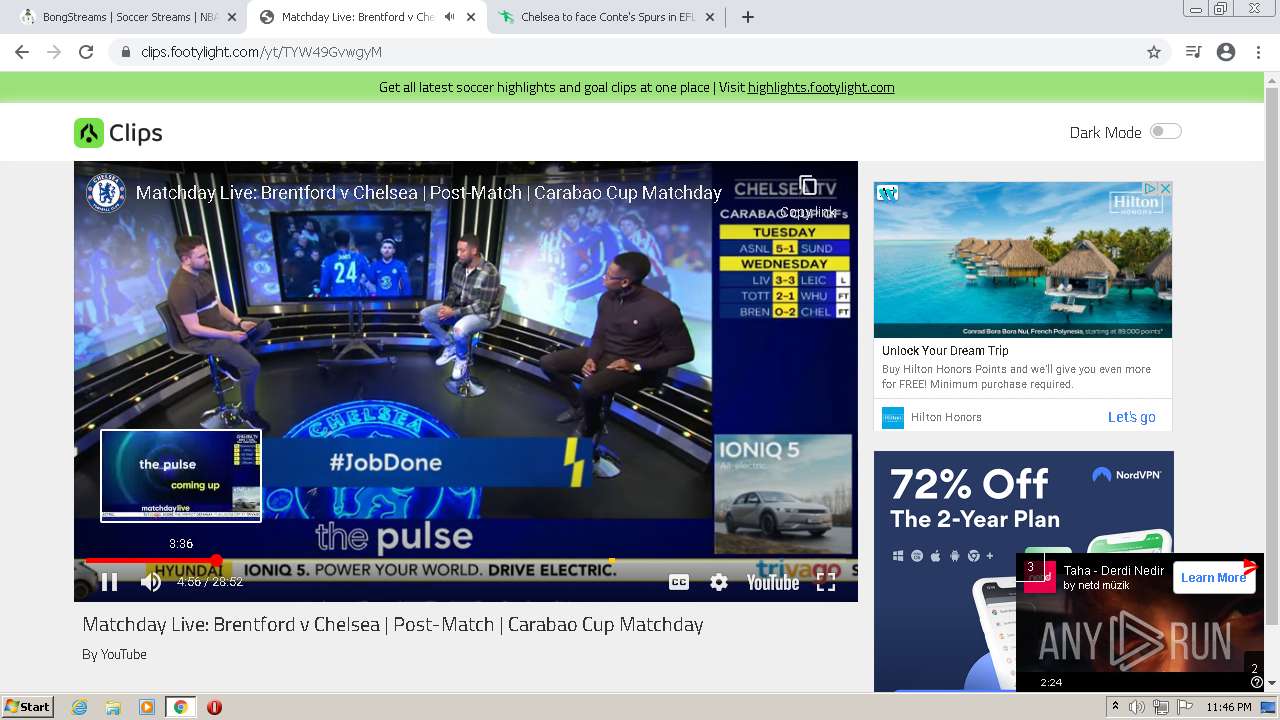The height and width of the screenshot is (720, 1280).
Task: Open the AdChoices info icon on Hilton ad
Action: [1152, 188]
